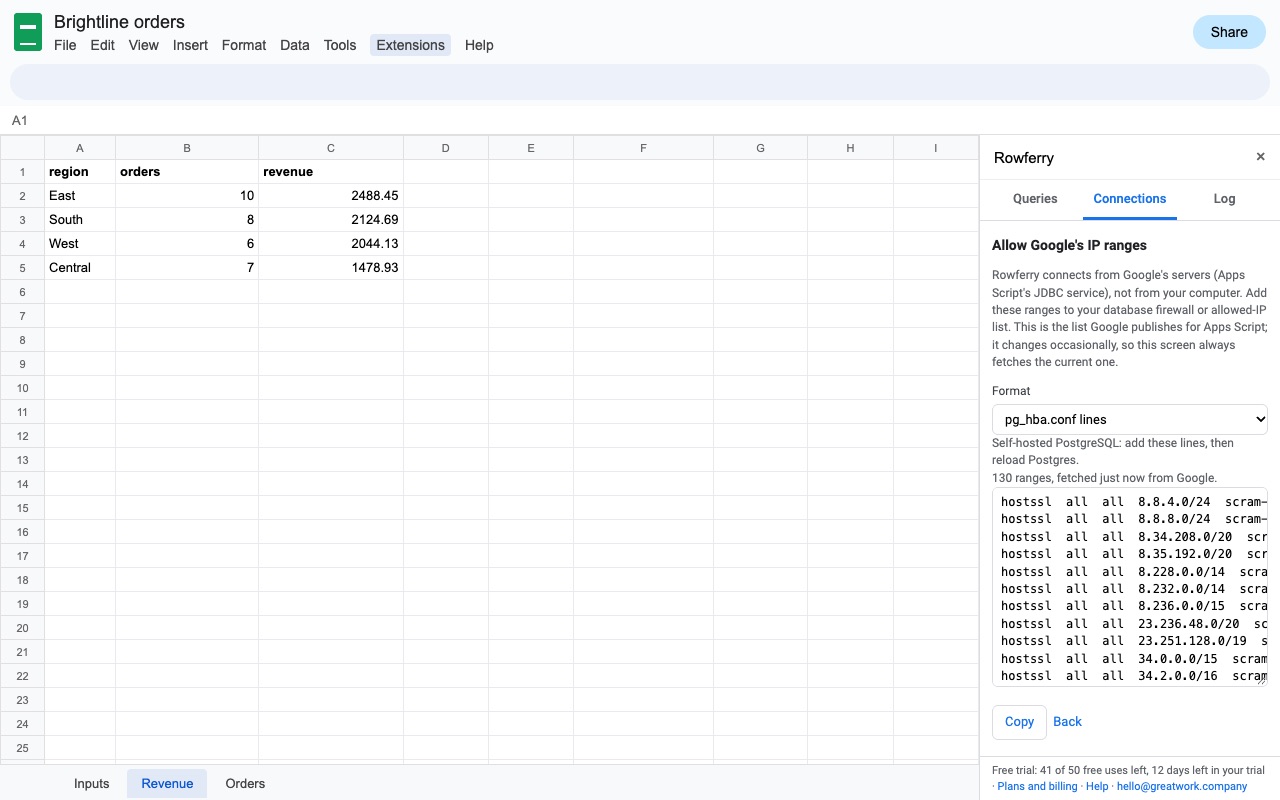Select the cell with revenue 2488.45
The image size is (1280, 800).
(x=331, y=196)
